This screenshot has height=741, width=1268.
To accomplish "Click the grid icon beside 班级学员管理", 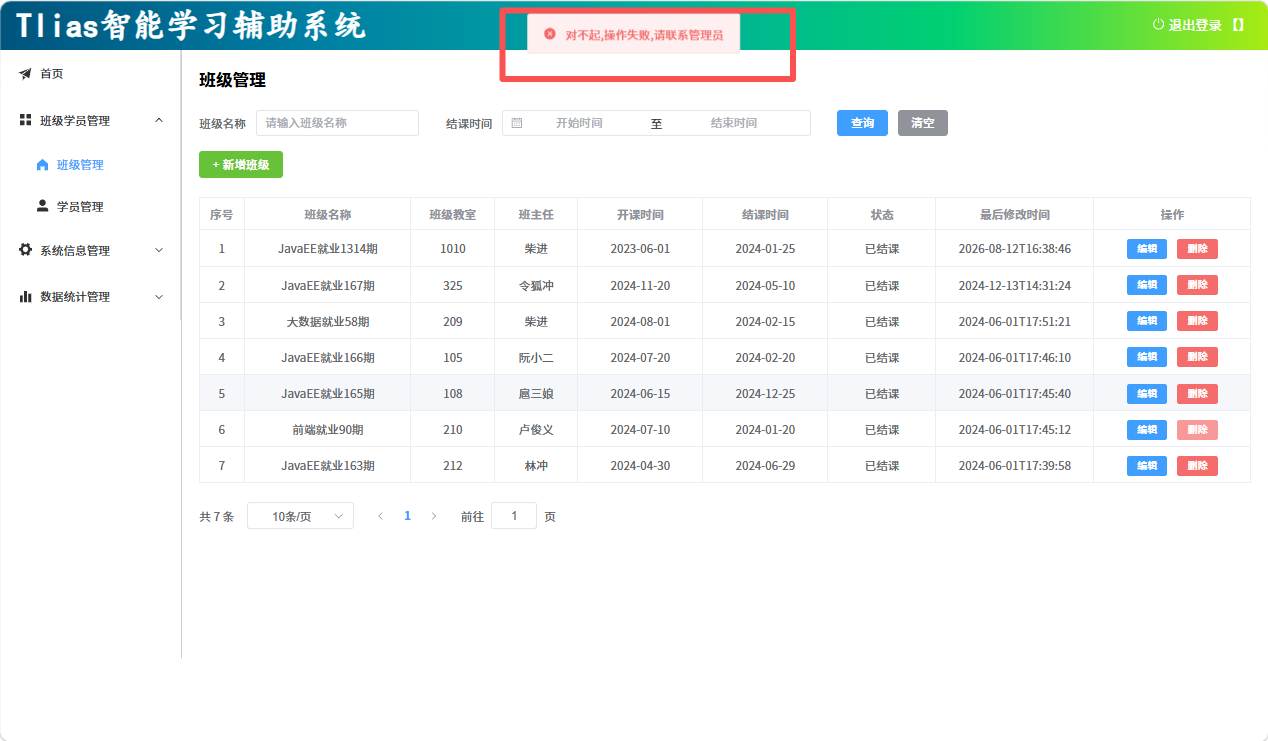I will [x=25, y=120].
